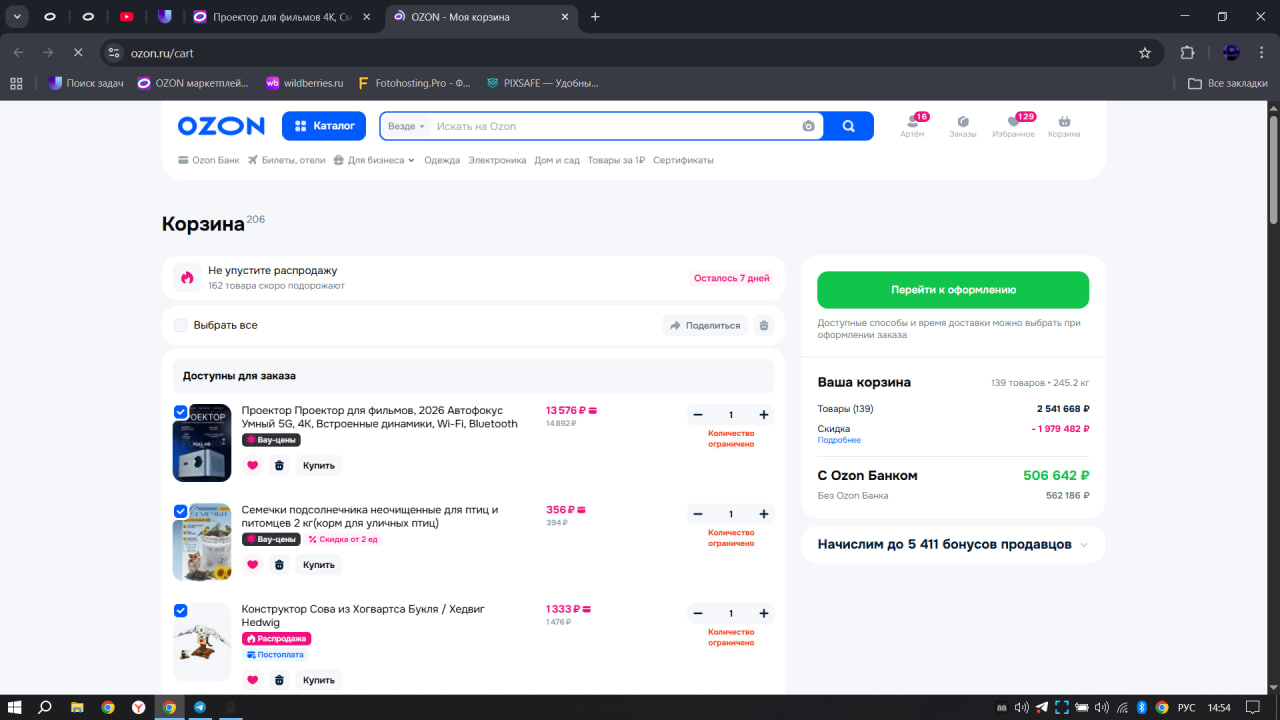This screenshot has width=1280, height=720.
Task: Increase the Проектор quantity with plus
Action: [764, 415]
